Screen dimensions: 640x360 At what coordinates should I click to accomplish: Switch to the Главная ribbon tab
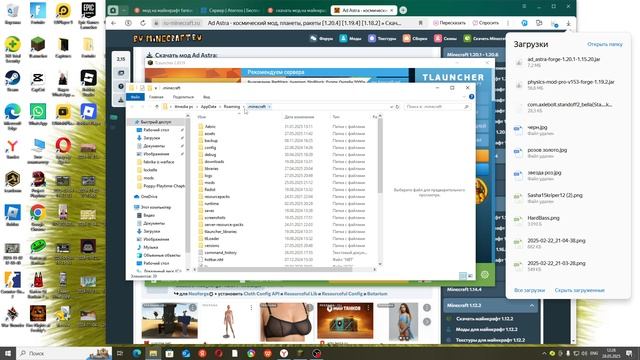156,97
